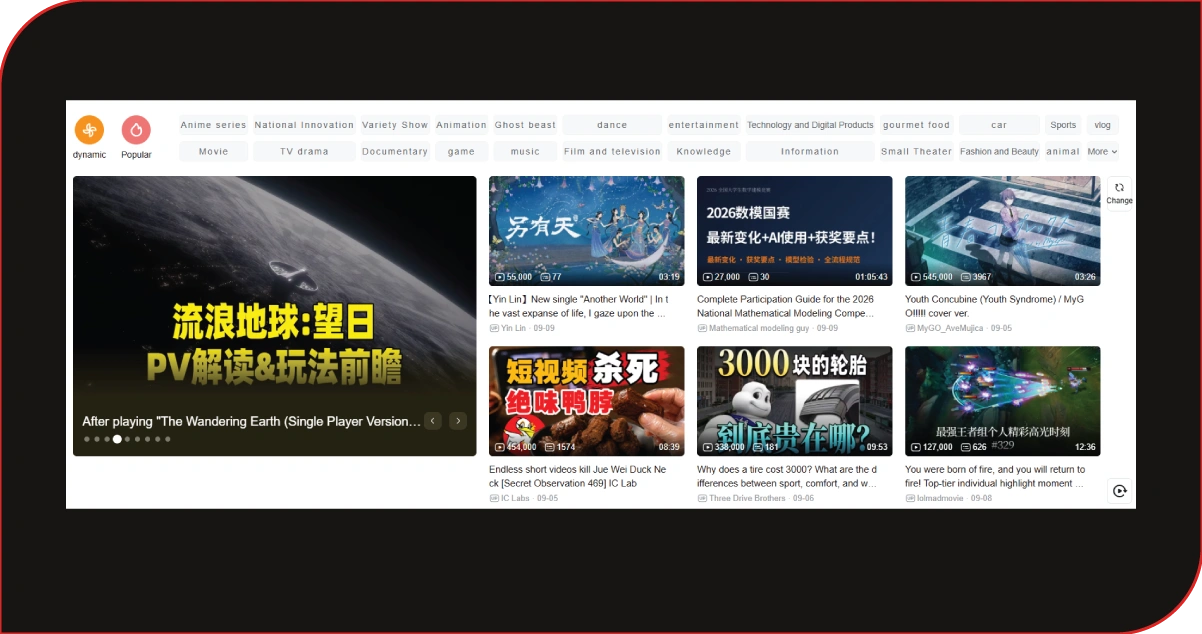Play the Jue Wei Duck Neck thumbnail

click(x=586, y=401)
